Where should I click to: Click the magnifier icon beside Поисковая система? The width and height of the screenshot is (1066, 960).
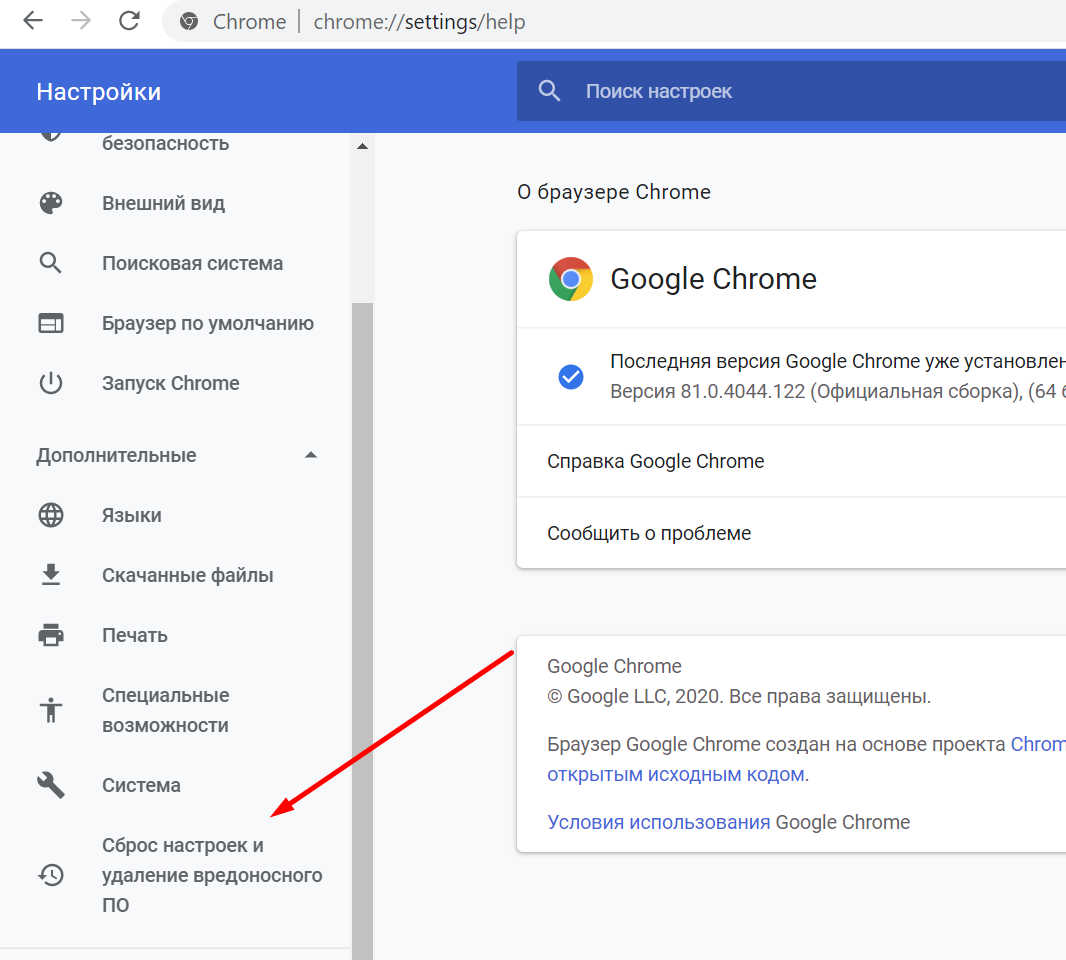pyautogui.click(x=51, y=264)
